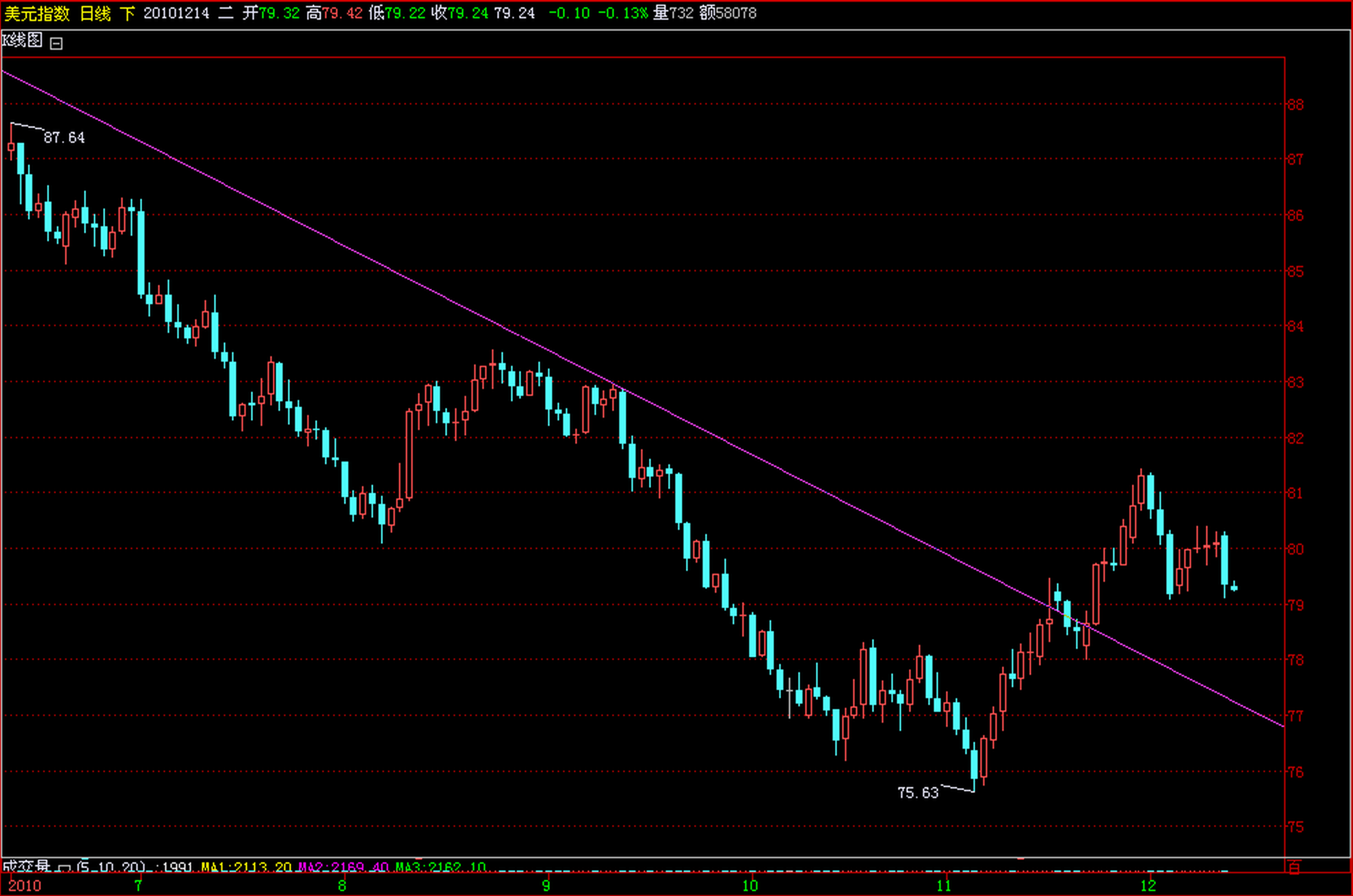The width and height of the screenshot is (1353, 896).
Task: Click the 88 price axis label
Action: (x=1295, y=105)
